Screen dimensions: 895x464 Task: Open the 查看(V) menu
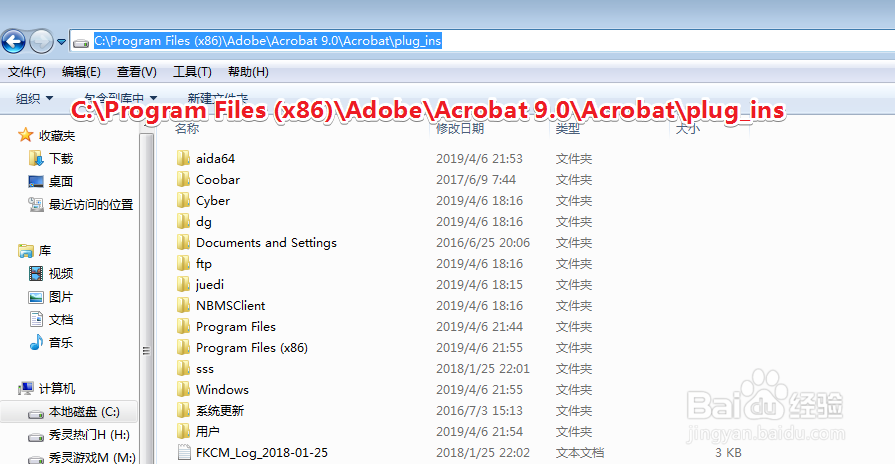coord(136,72)
